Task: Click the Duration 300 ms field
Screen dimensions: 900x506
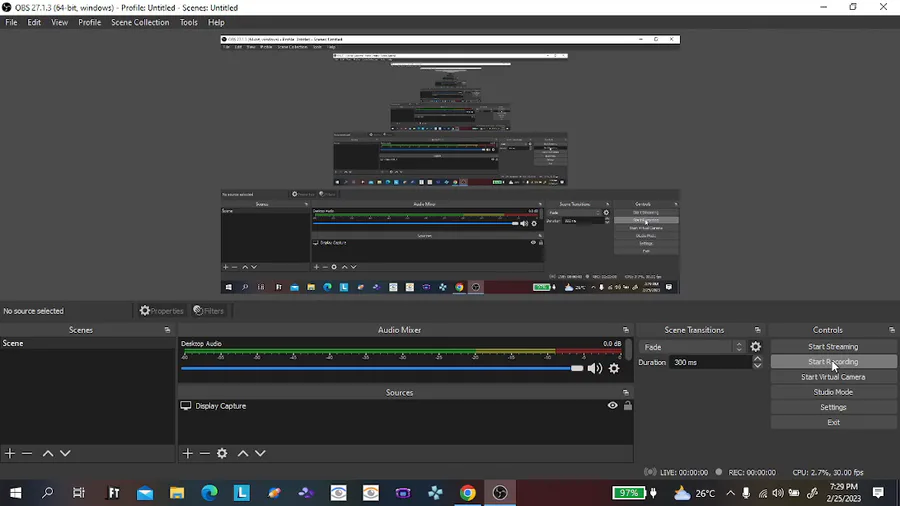Action: [x=710, y=363]
